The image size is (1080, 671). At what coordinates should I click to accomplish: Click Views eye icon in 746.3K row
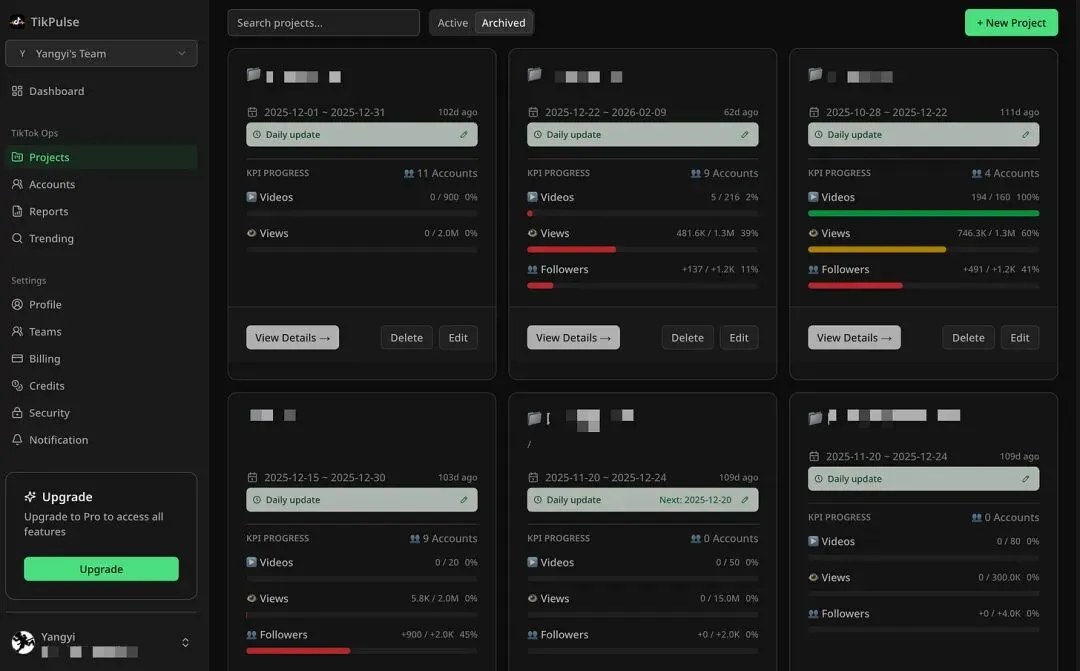[x=813, y=233]
